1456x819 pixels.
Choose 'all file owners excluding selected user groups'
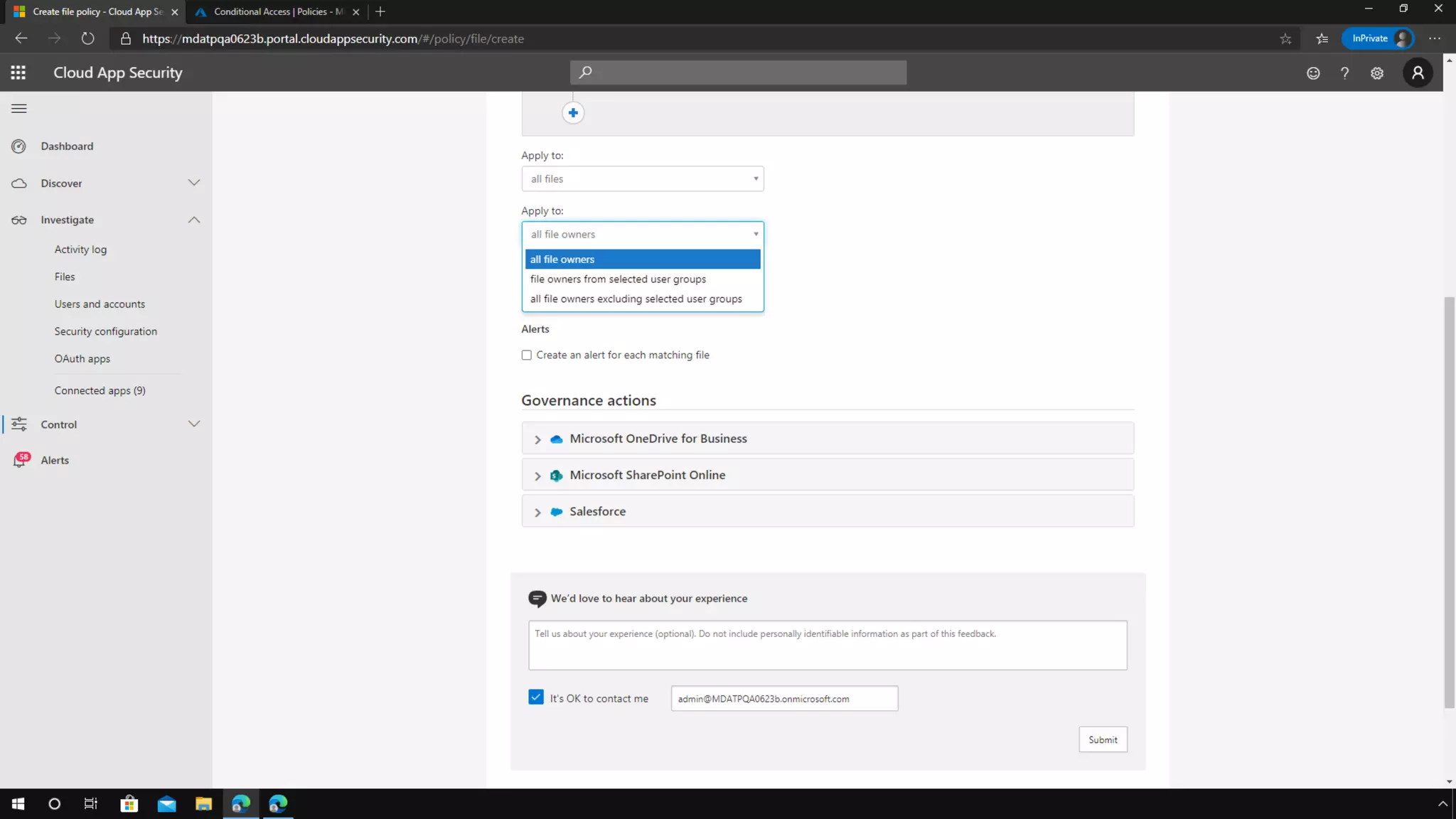tap(636, 299)
